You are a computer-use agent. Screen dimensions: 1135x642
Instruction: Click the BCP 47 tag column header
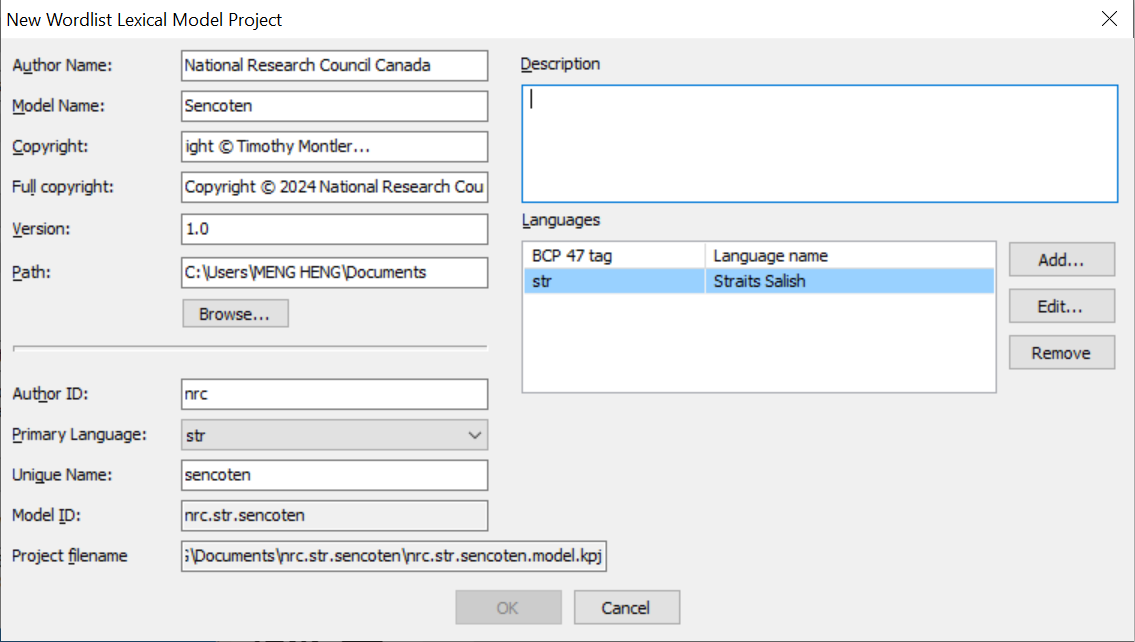[x=614, y=255]
